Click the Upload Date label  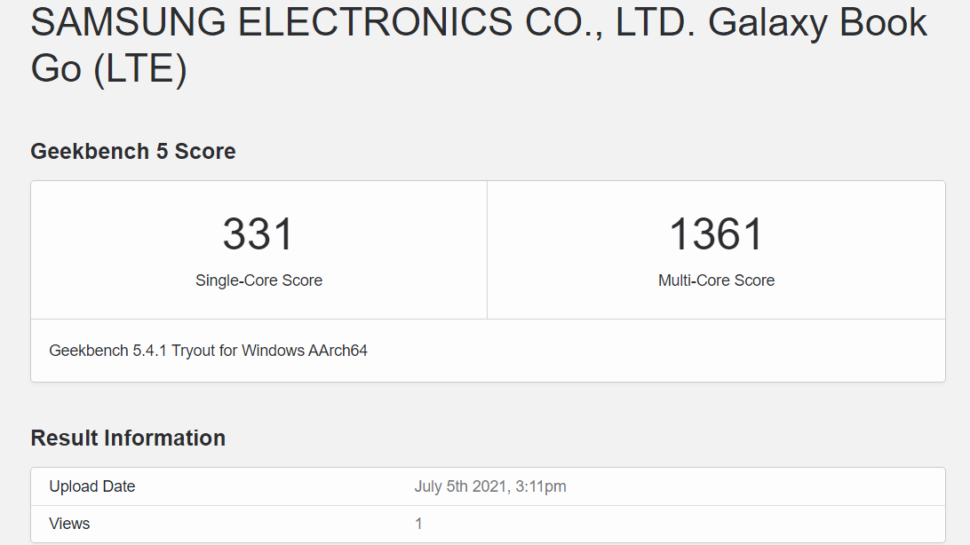point(92,487)
